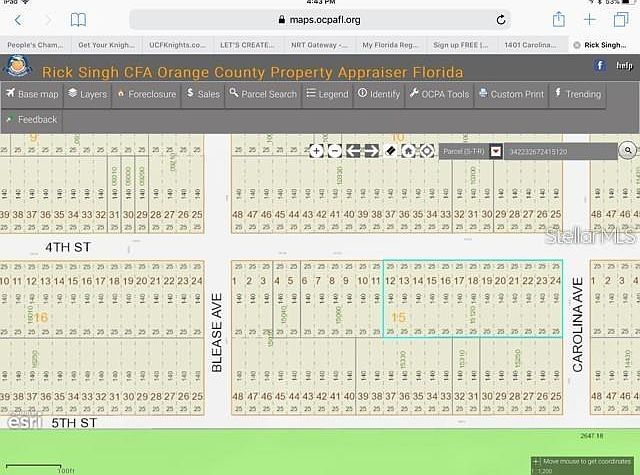This screenshot has height=475, width=640.
Task: Click the locate target icon
Action: pyautogui.click(x=427, y=151)
